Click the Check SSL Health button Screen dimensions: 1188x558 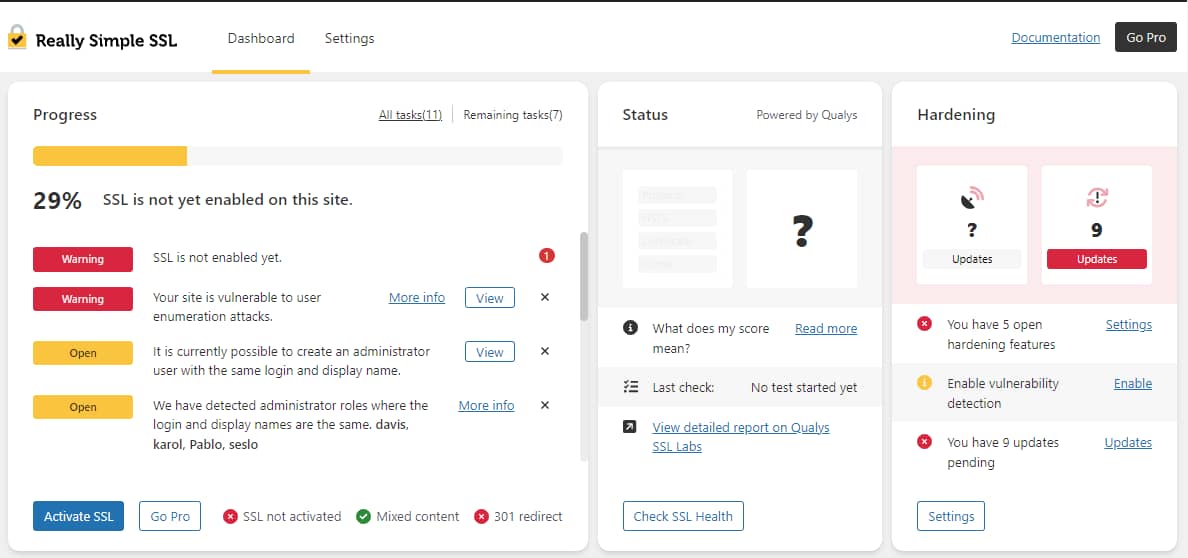[683, 516]
